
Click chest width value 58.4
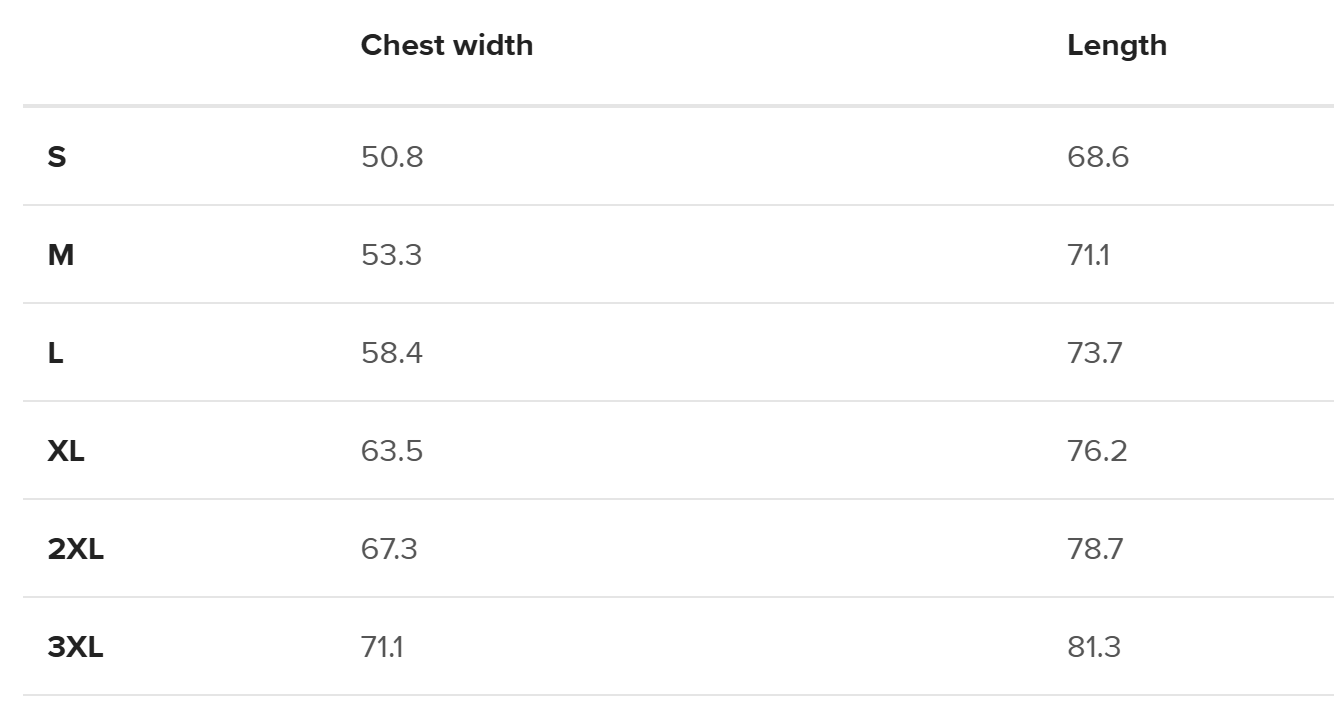point(392,353)
